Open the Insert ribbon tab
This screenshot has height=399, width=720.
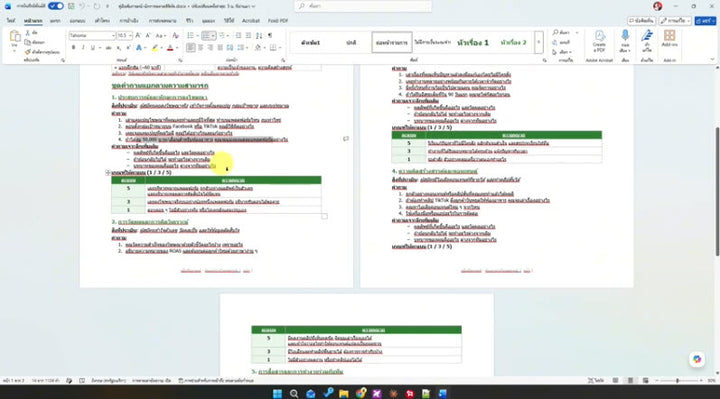[x=55, y=21]
